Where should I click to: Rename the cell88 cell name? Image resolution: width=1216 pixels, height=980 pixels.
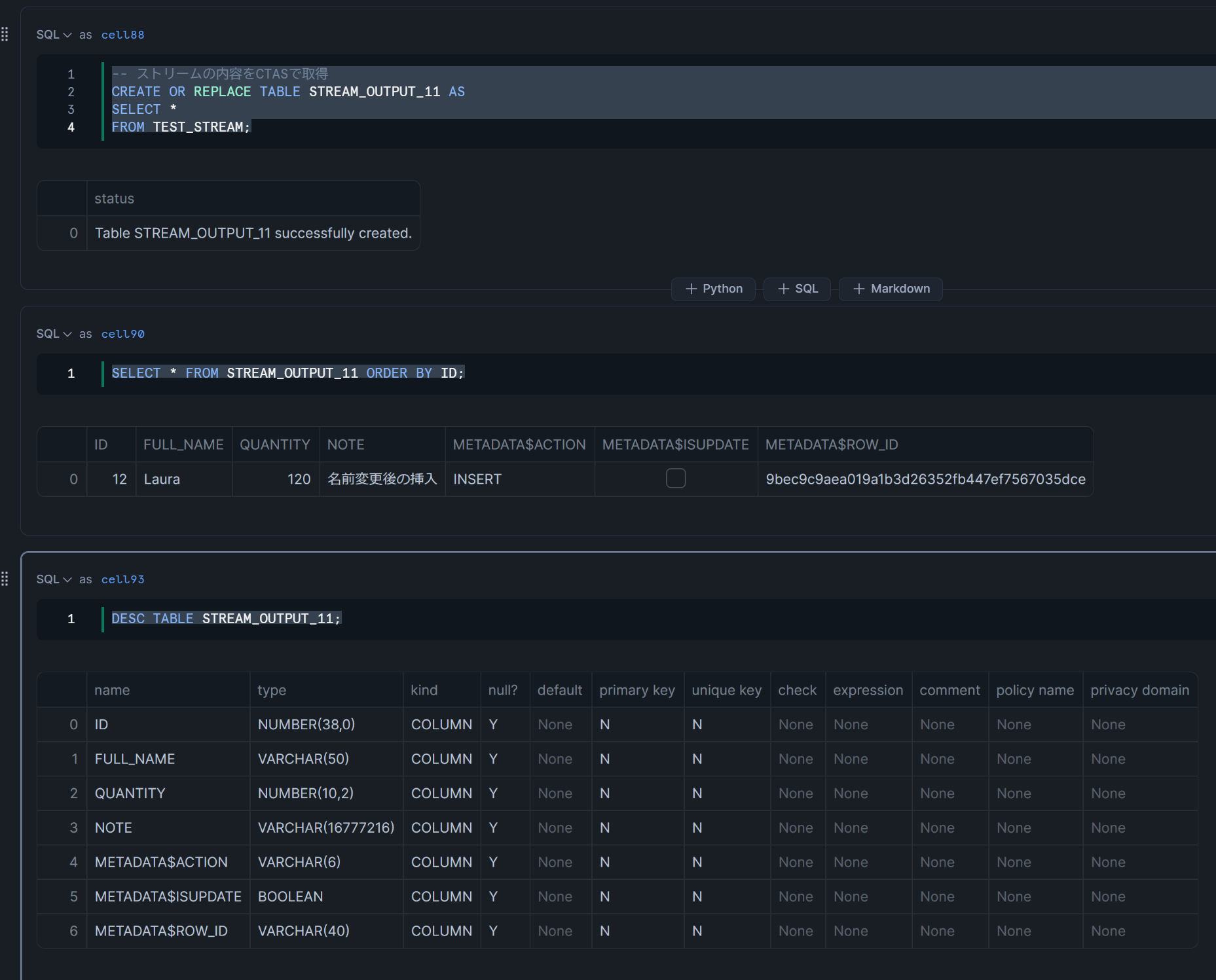tap(122, 35)
